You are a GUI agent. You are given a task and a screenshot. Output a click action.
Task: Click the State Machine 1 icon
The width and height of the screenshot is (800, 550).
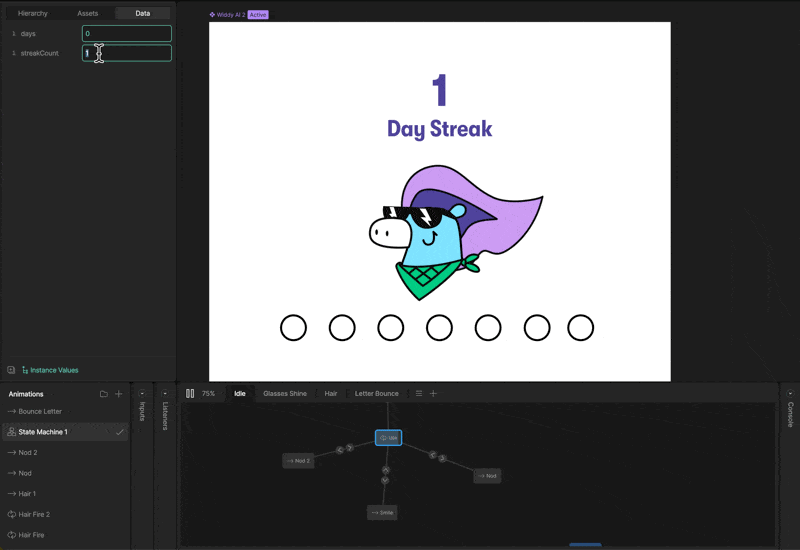pyautogui.click(x=11, y=432)
